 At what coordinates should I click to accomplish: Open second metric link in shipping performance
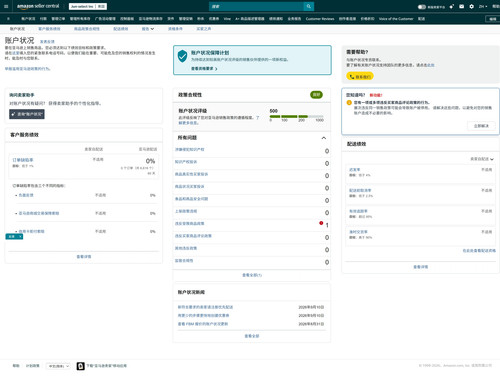pos(360,191)
